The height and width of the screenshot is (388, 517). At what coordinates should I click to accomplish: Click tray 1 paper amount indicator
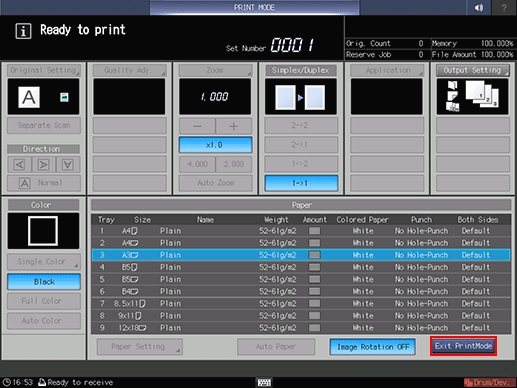click(314, 231)
